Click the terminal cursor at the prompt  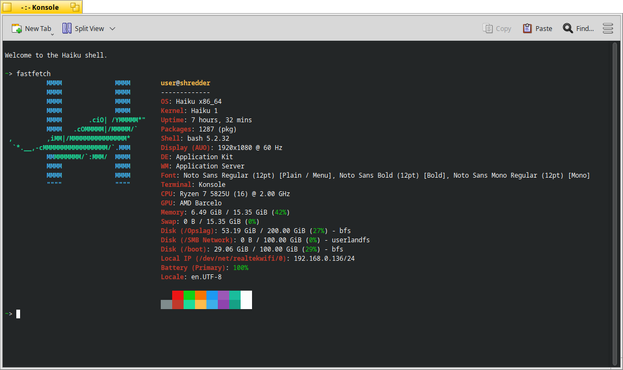click(18, 314)
